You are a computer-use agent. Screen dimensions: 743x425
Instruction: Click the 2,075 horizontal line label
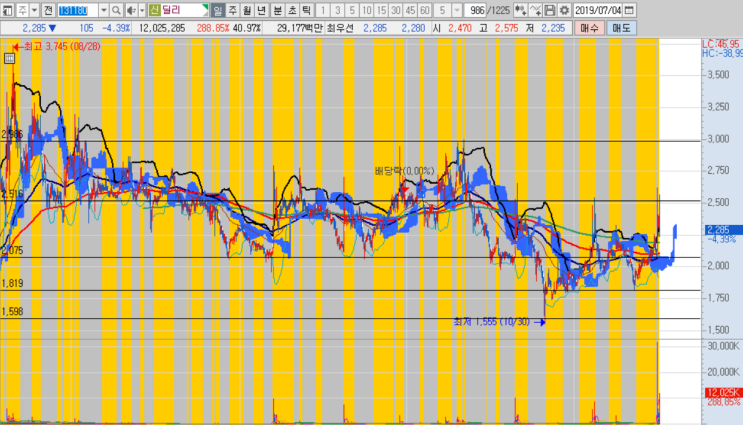tap(12, 251)
